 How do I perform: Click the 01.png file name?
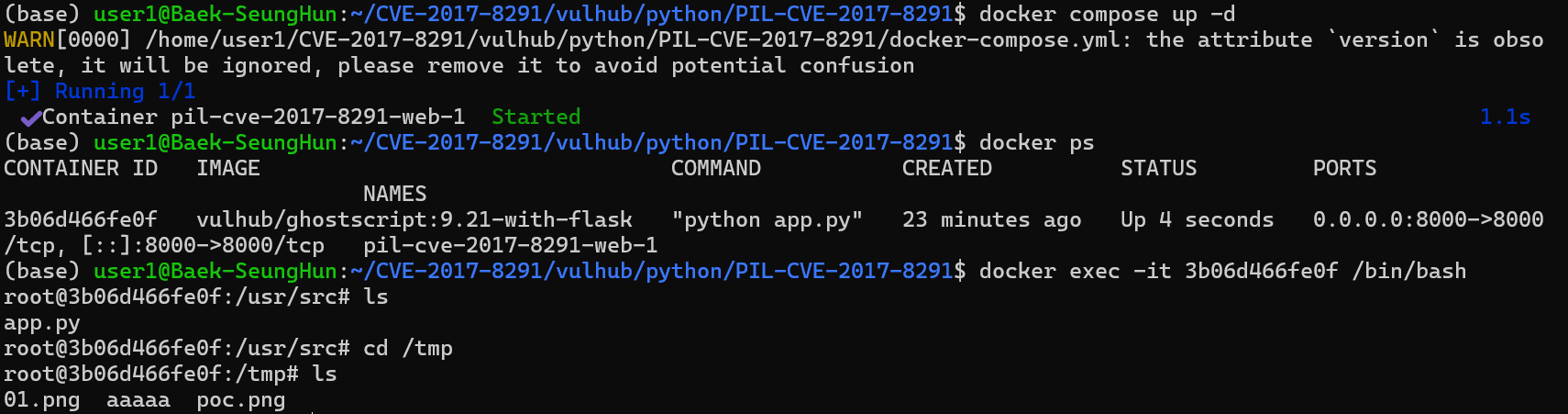coord(42,401)
